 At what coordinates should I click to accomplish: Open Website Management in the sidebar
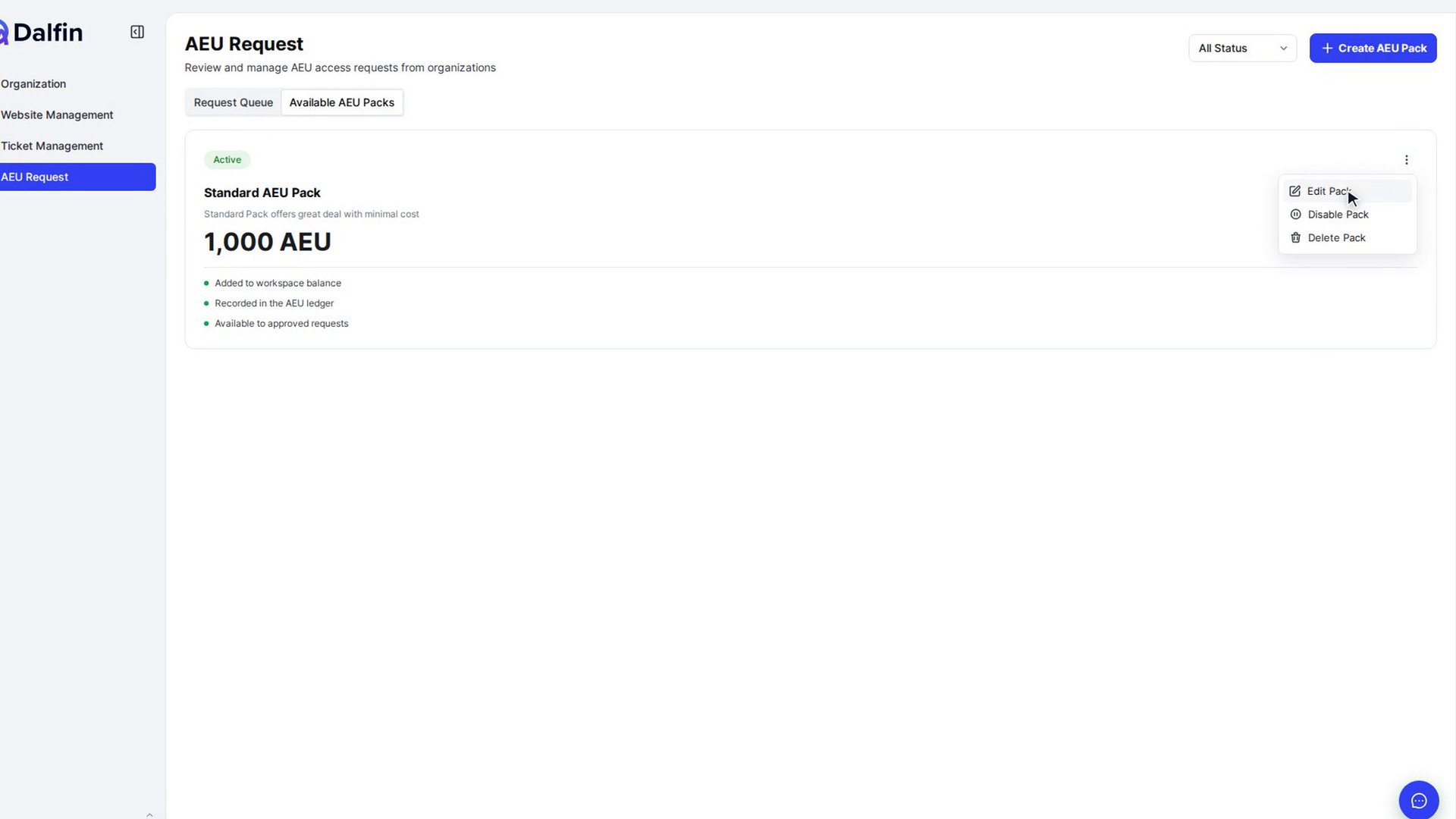(x=57, y=115)
